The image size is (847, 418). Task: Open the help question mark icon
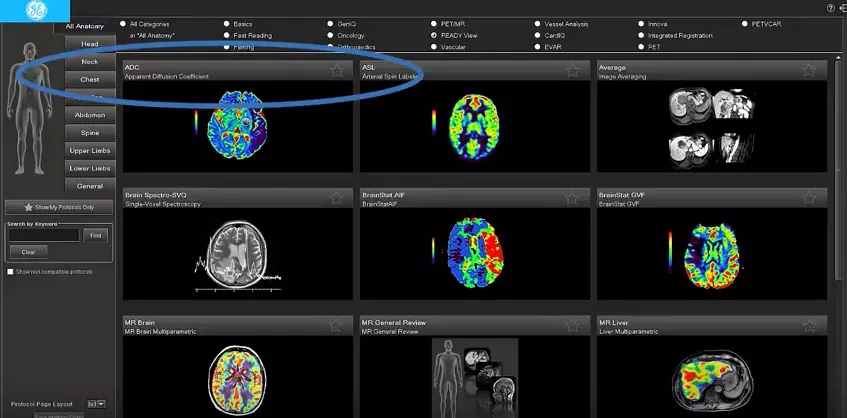[831, 8]
